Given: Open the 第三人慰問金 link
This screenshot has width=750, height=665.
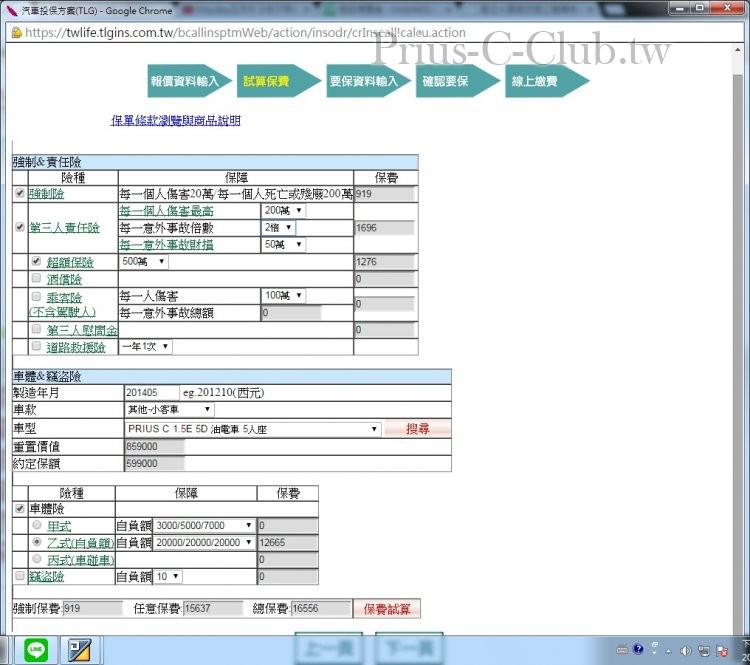Looking at the screenshot, I should pos(82,330).
